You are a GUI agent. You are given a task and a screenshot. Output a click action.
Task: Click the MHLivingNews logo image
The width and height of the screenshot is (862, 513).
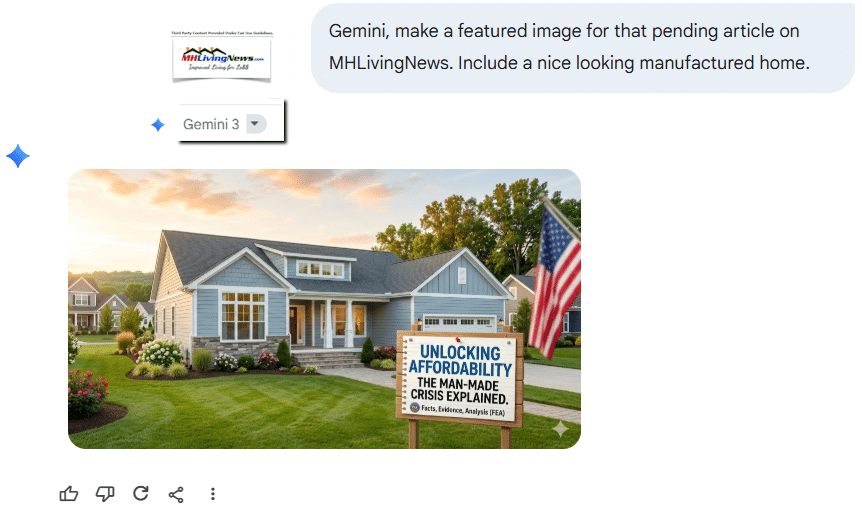(222, 60)
